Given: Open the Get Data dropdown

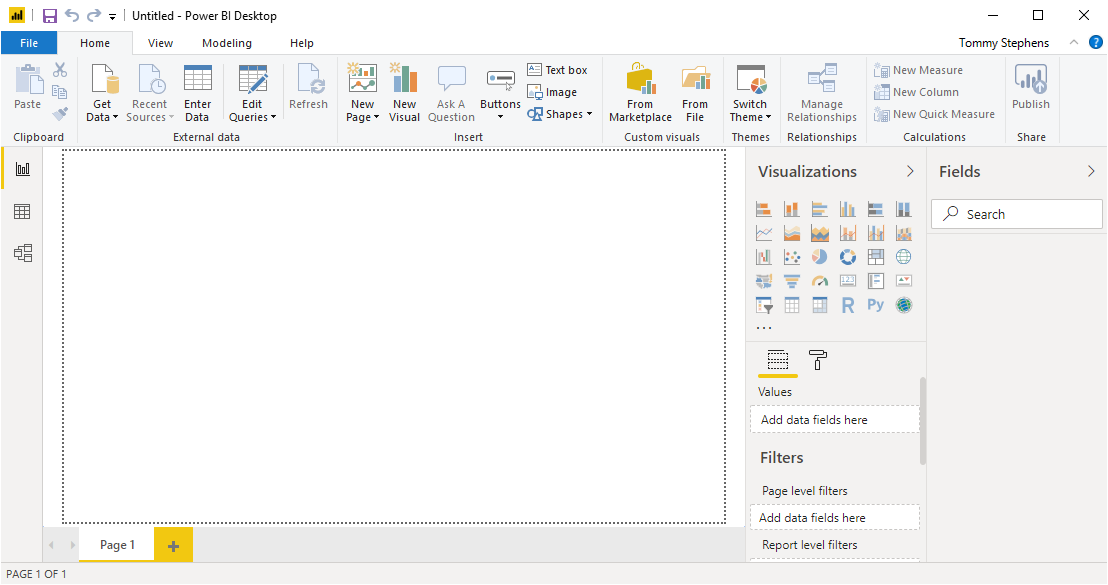Looking at the screenshot, I should click(x=102, y=93).
